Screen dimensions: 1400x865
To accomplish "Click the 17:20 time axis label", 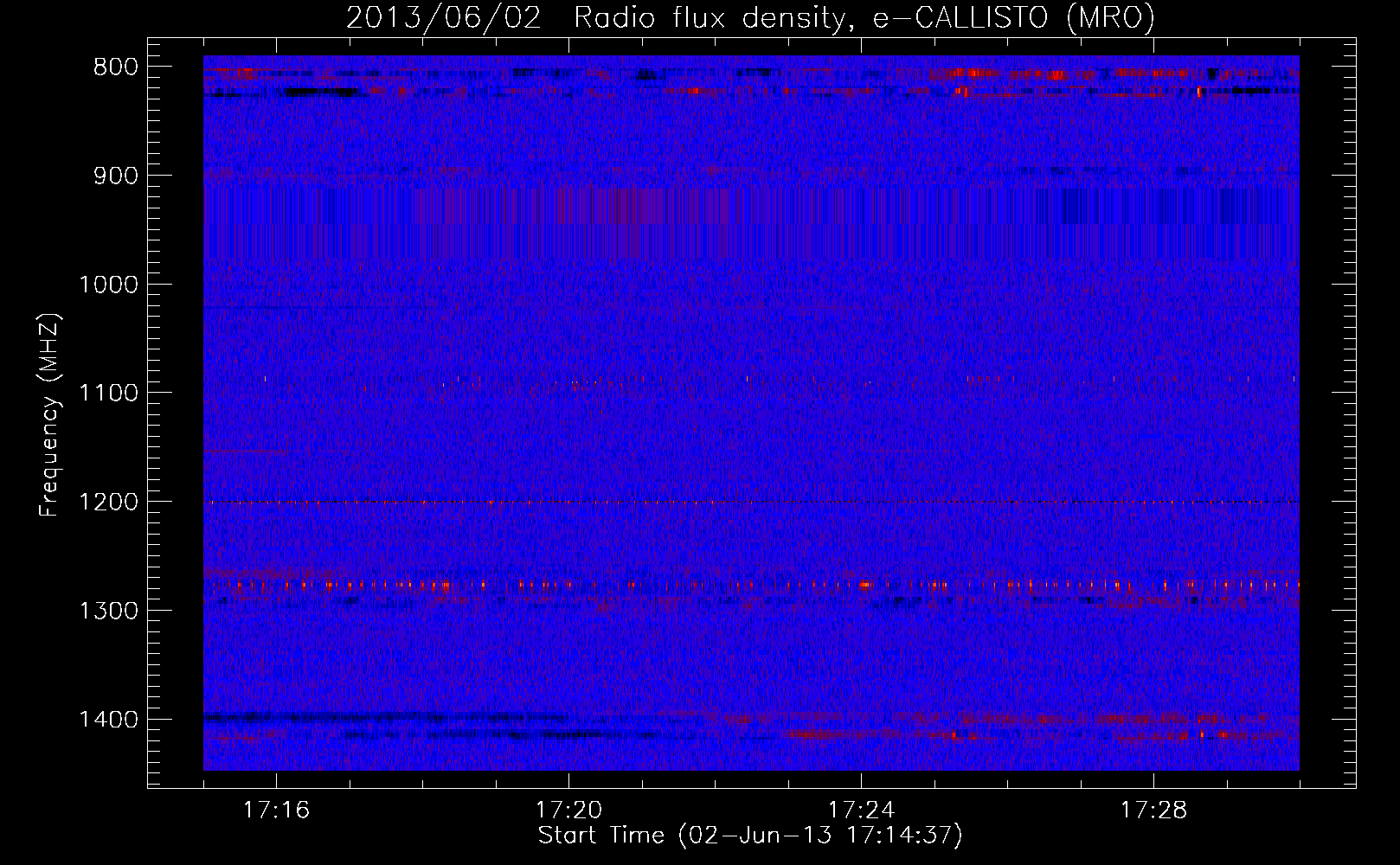I will [x=568, y=811].
